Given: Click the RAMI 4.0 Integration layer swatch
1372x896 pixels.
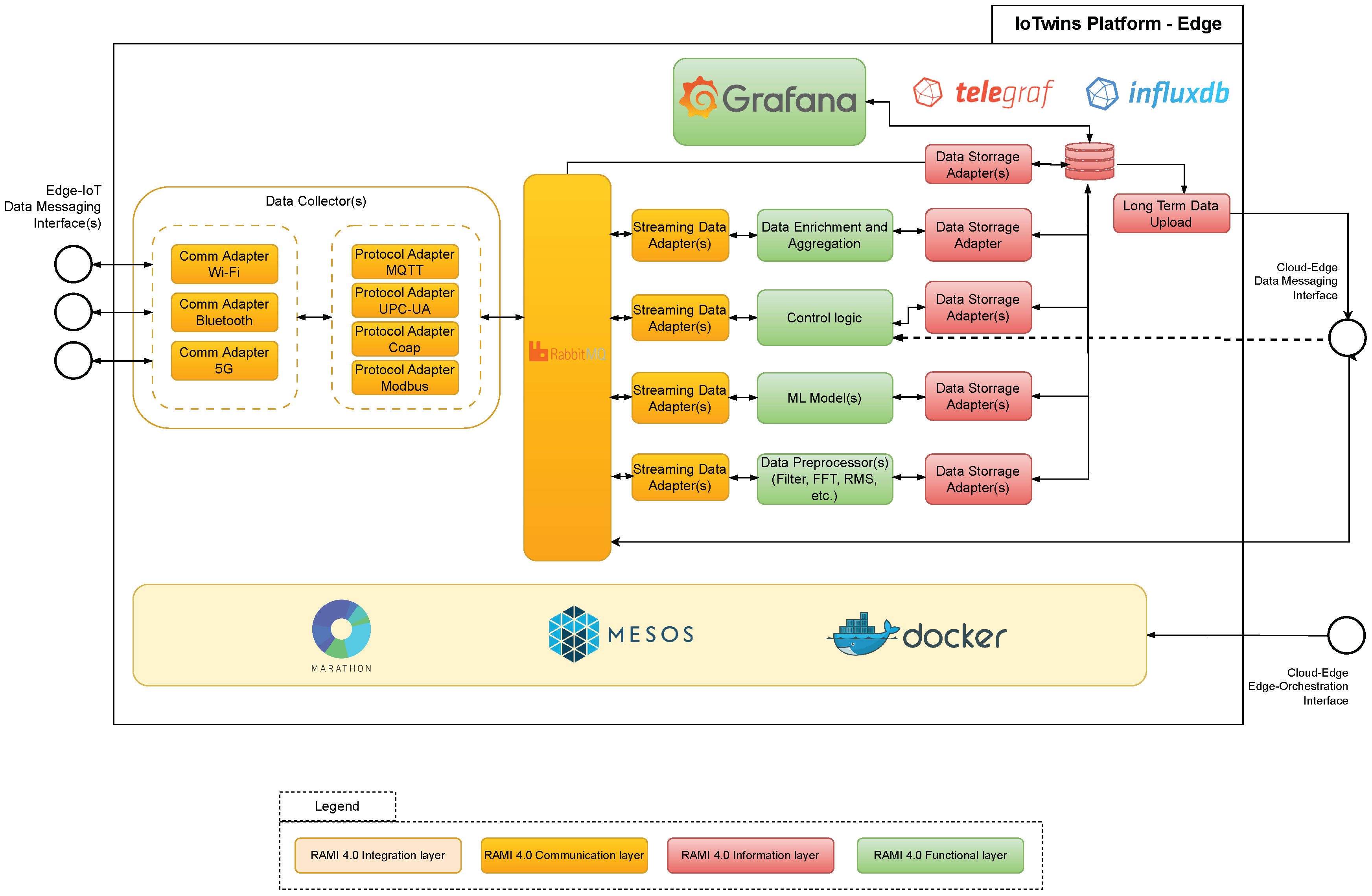Looking at the screenshot, I should (378, 855).
